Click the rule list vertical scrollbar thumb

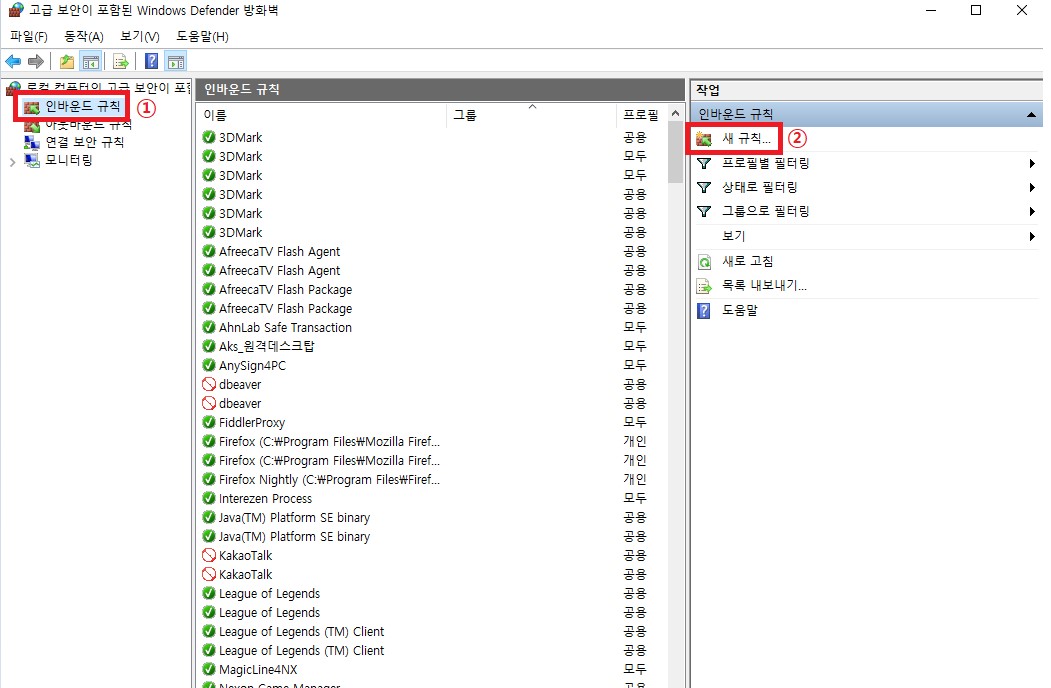coord(675,153)
